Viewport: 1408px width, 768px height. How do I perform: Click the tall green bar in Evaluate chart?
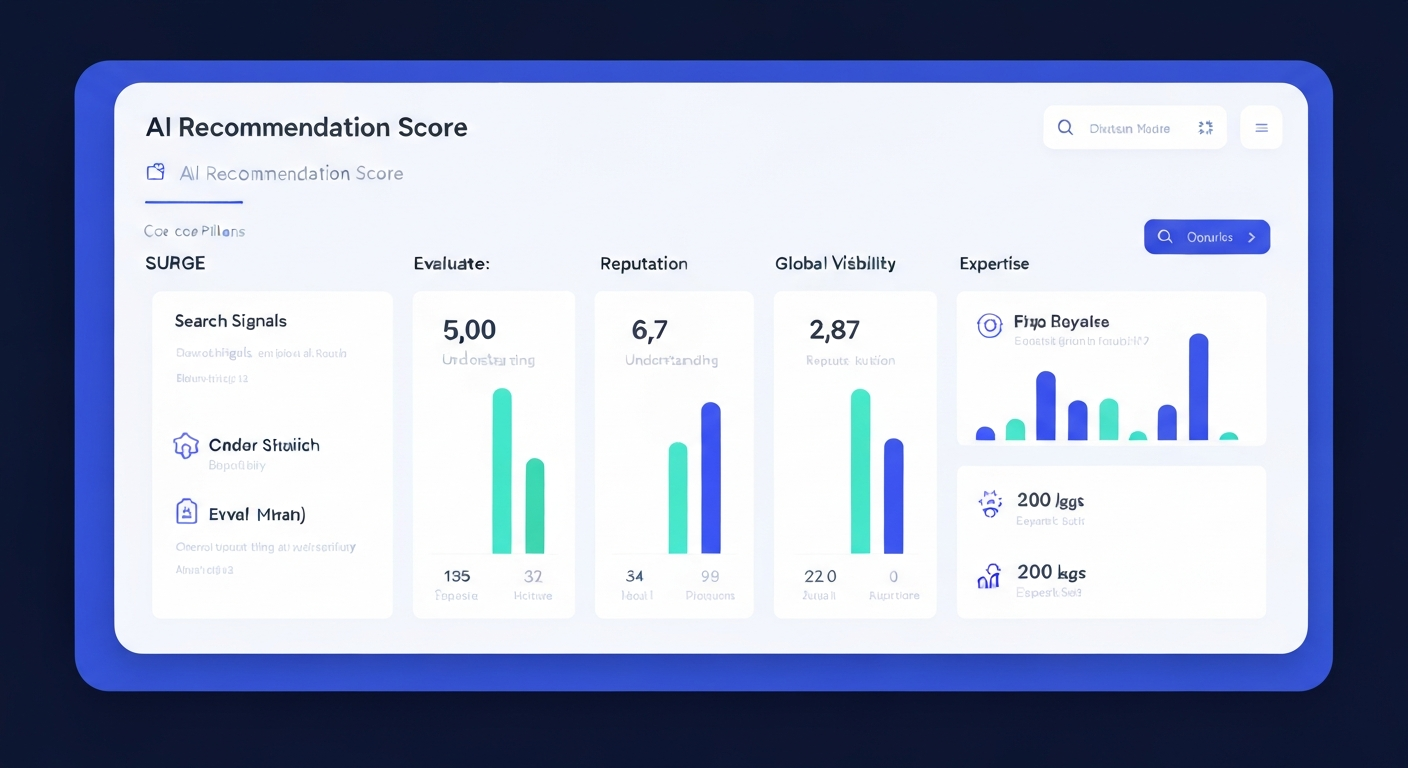click(x=502, y=471)
